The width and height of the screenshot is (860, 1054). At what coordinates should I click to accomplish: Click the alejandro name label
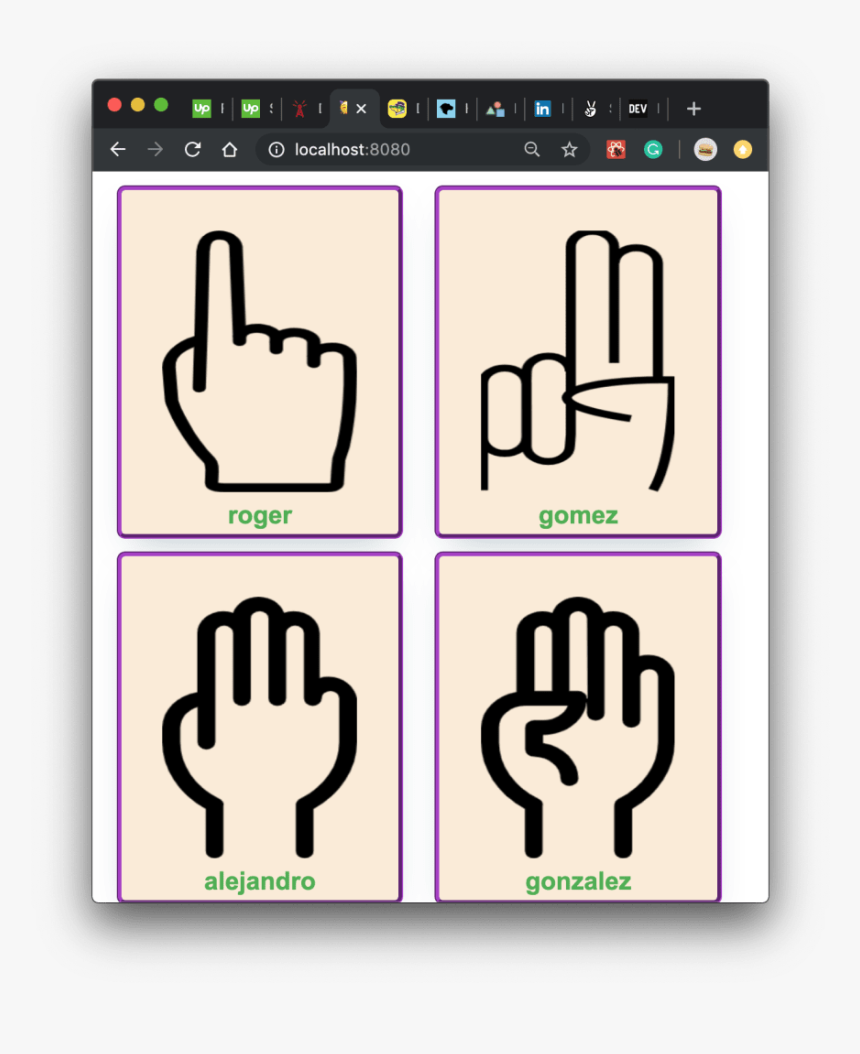pyautogui.click(x=259, y=882)
